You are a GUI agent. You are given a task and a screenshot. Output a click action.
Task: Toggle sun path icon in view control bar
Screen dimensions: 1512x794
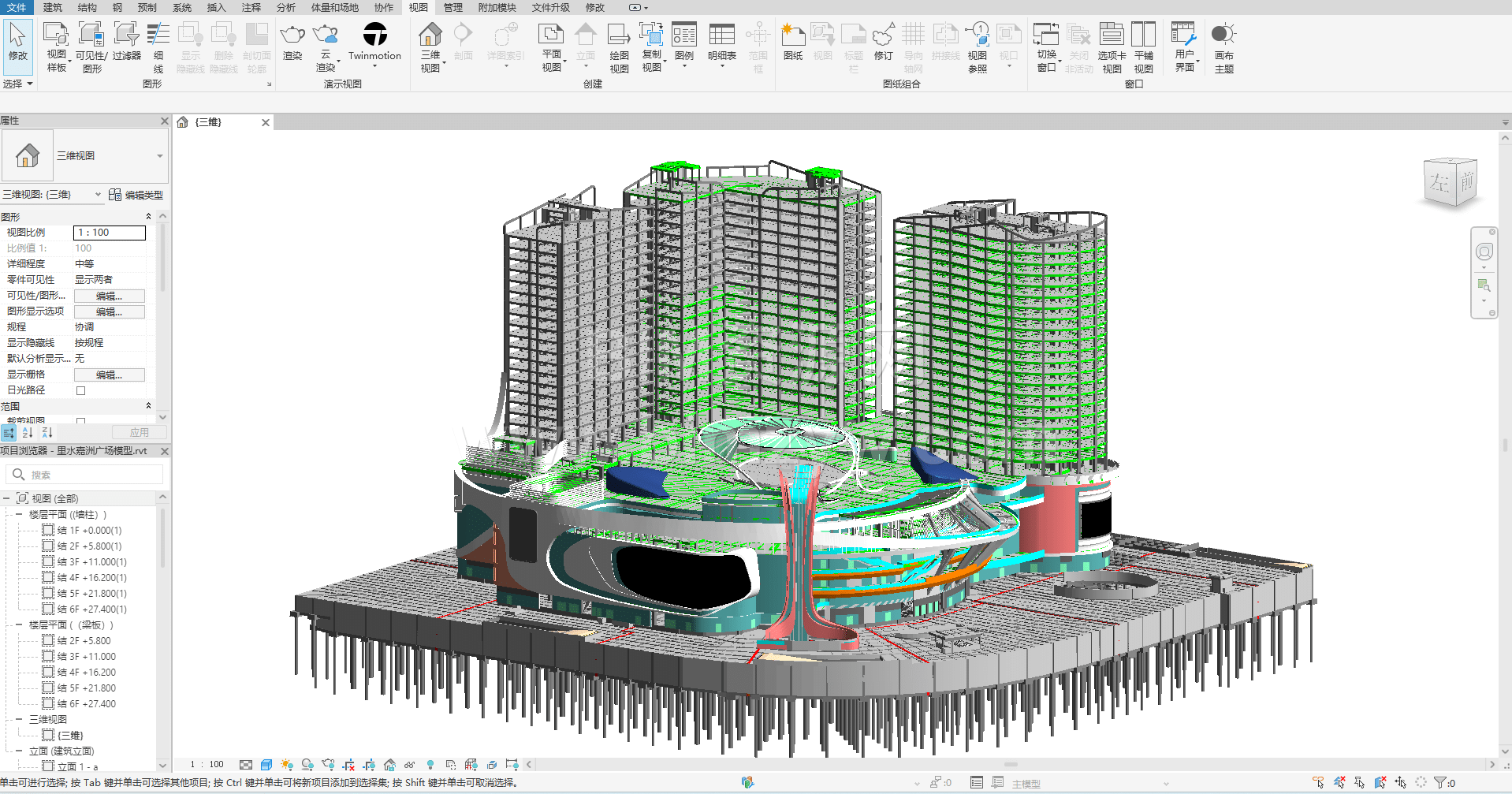(287, 765)
